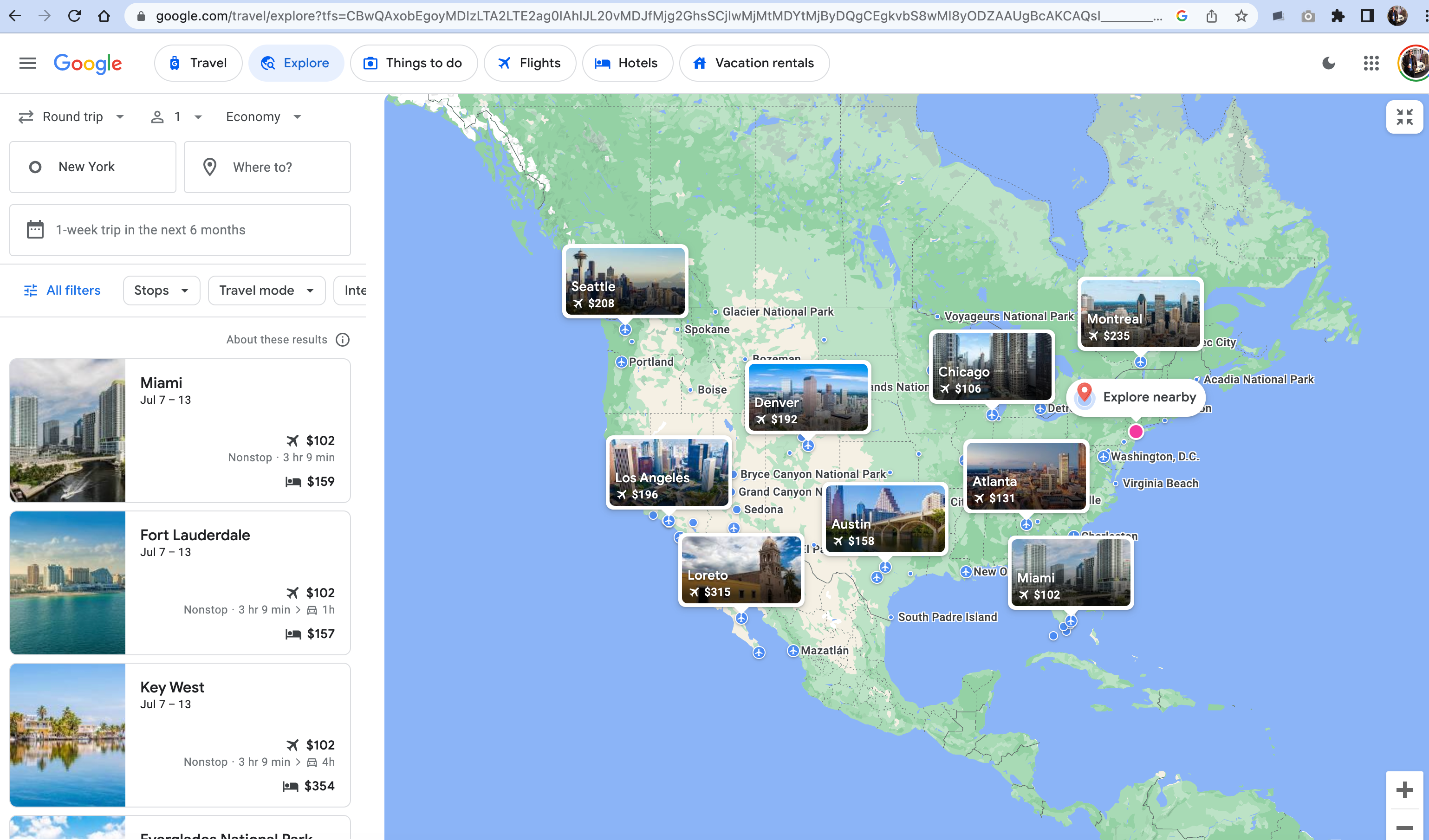The width and height of the screenshot is (1429, 840).
Task: Click the Vacation rentals icon
Action: [x=701, y=63]
